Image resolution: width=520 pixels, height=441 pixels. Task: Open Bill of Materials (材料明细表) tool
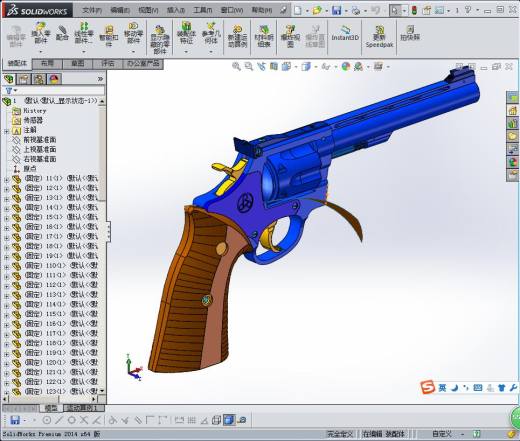click(x=264, y=36)
